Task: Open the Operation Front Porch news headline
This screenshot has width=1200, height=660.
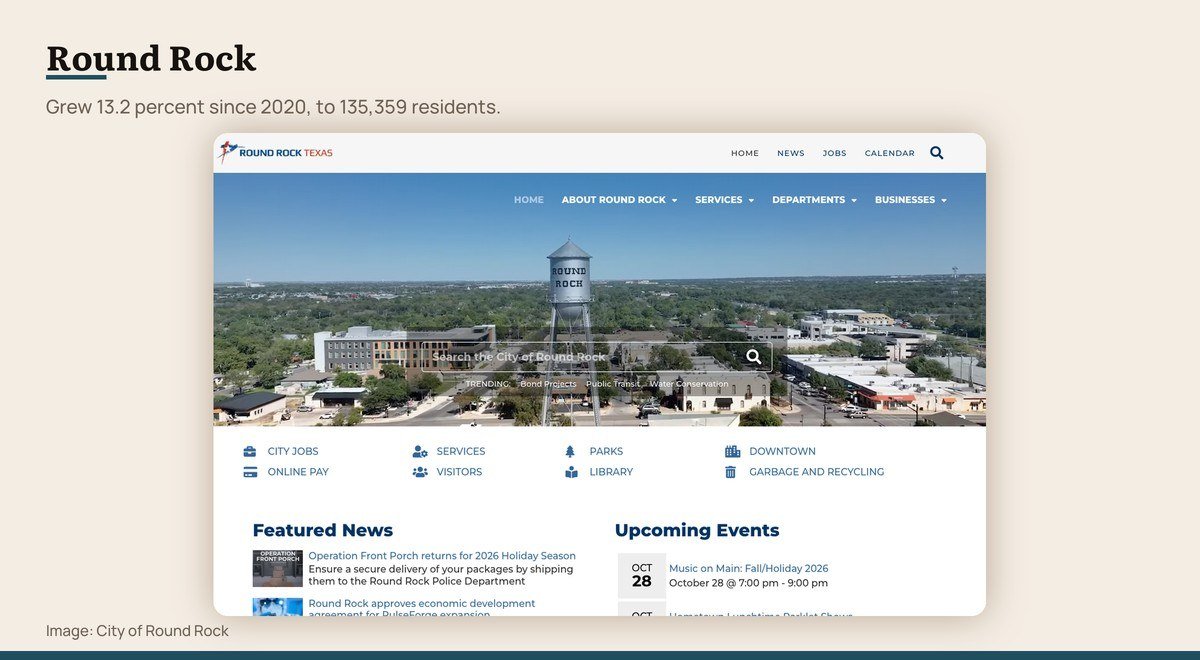Action: coord(442,556)
